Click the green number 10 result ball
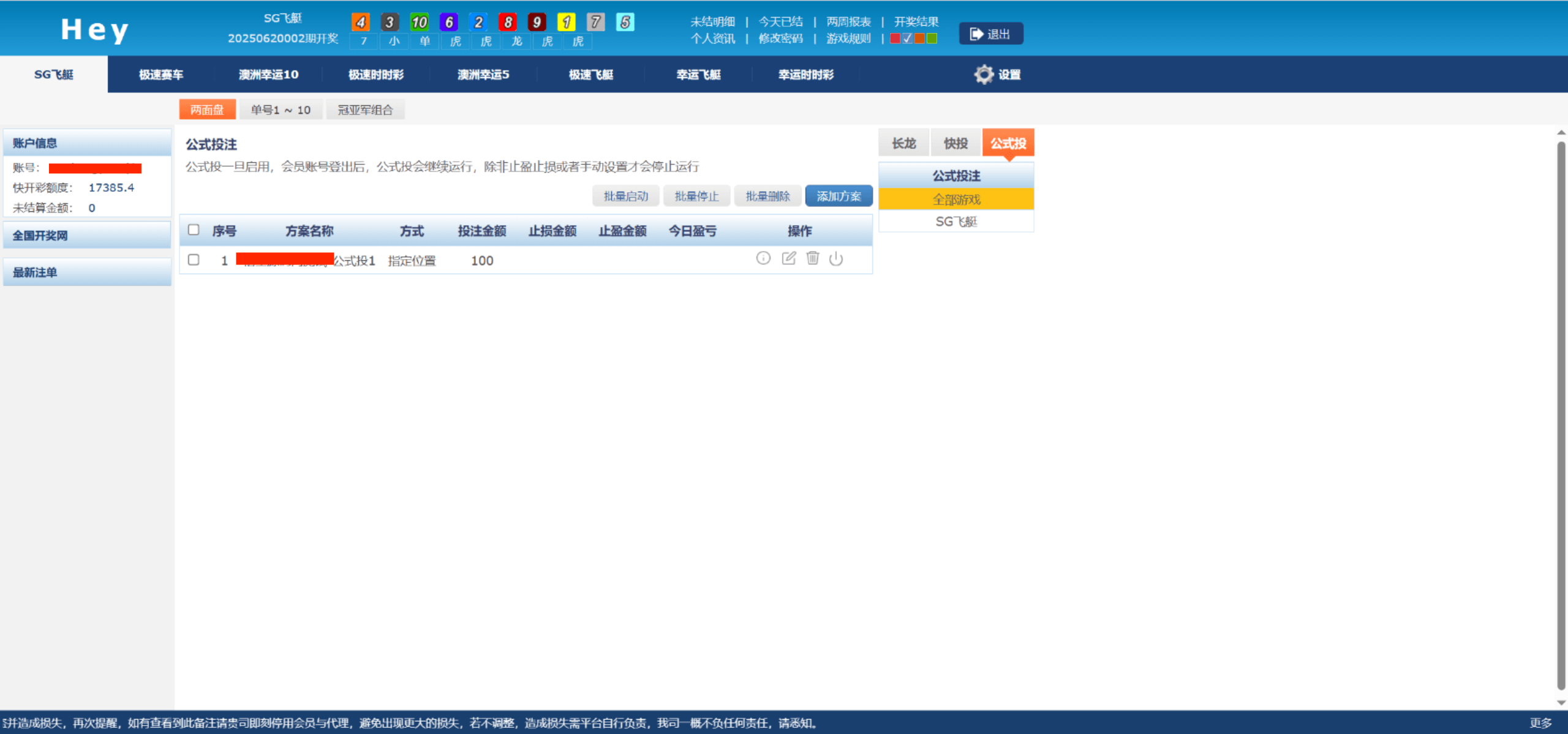The width and height of the screenshot is (1568, 734). [x=419, y=23]
